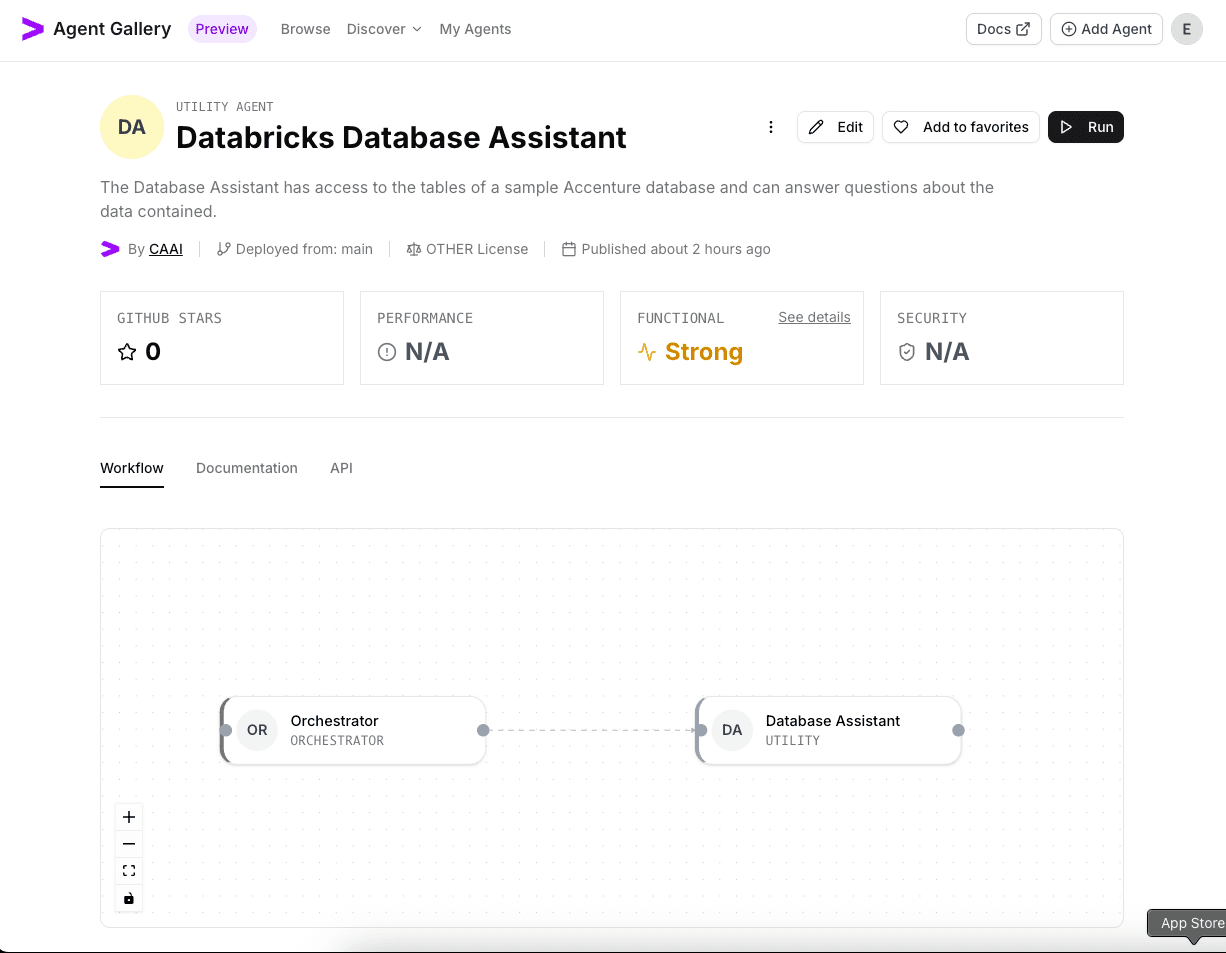This screenshot has width=1226, height=953.
Task: Select the OR badge on the Orchestrator node
Action: tap(257, 730)
